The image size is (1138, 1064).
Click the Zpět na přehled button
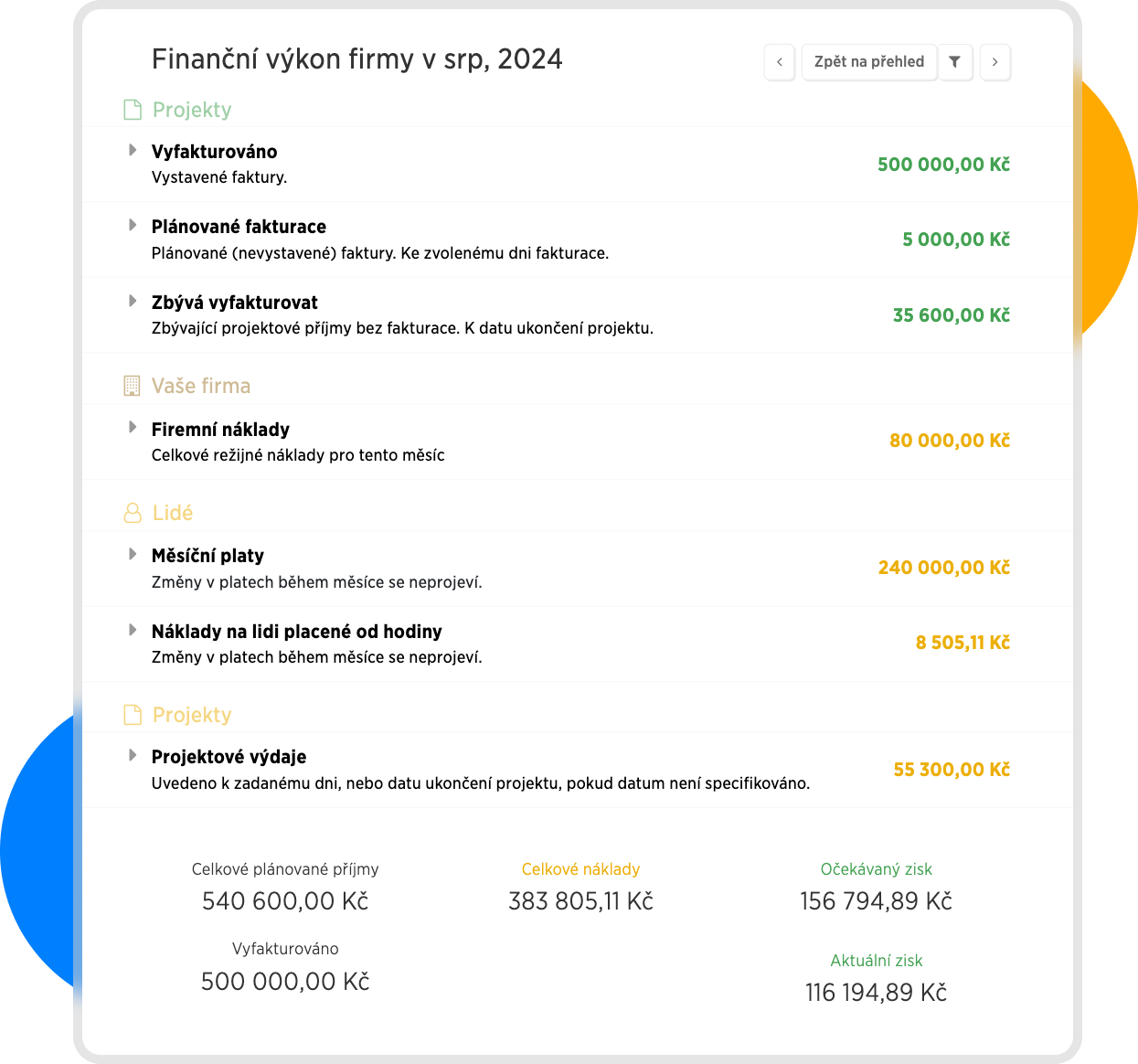pyautogui.click(x=868, y=62)
